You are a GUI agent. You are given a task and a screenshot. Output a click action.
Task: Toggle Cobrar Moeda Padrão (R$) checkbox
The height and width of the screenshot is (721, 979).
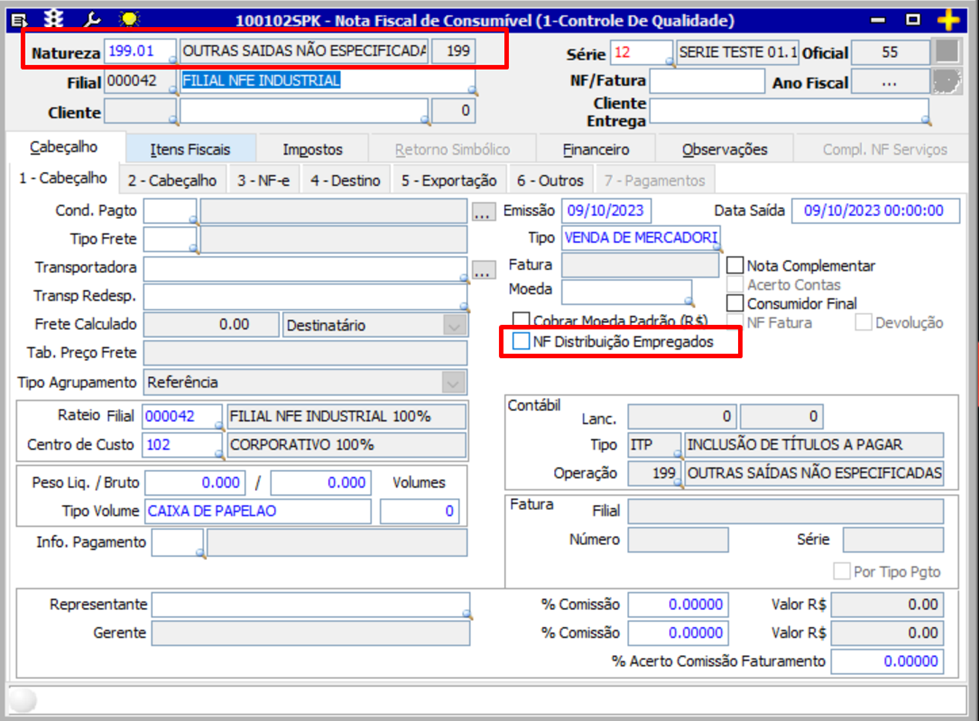(521, 320)
